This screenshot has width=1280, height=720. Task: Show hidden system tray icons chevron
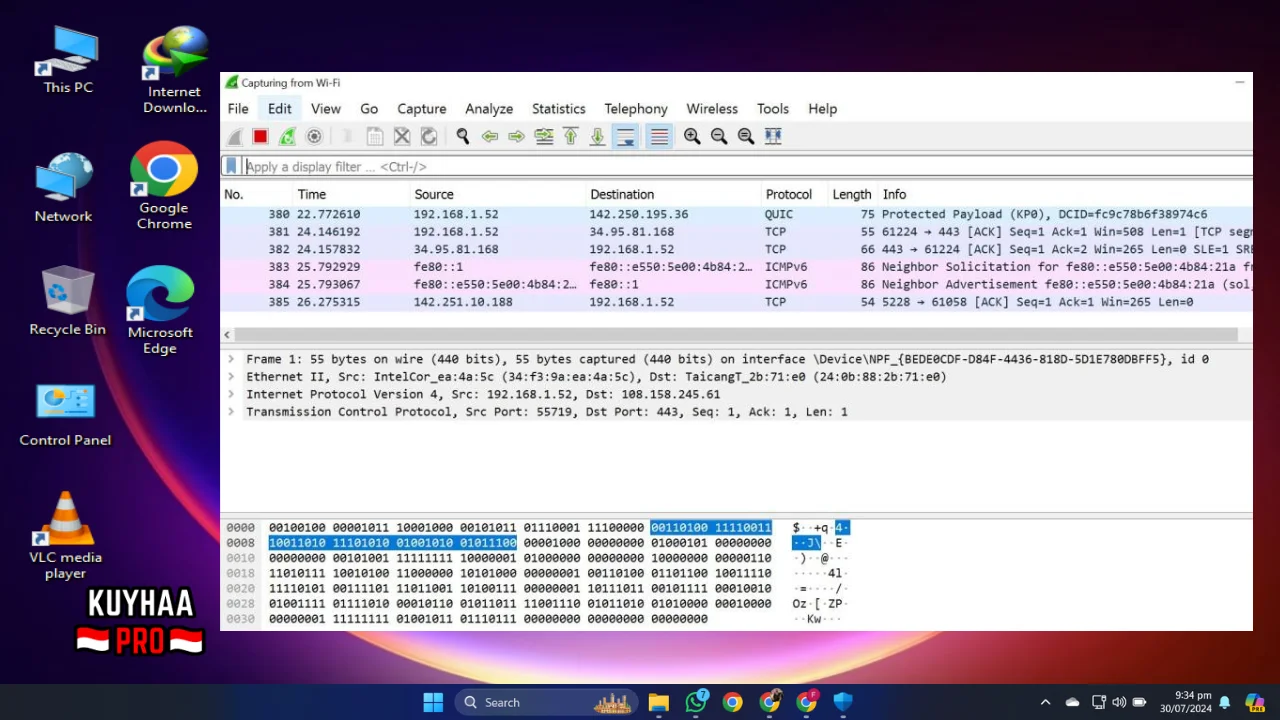tap(1045, 702)
